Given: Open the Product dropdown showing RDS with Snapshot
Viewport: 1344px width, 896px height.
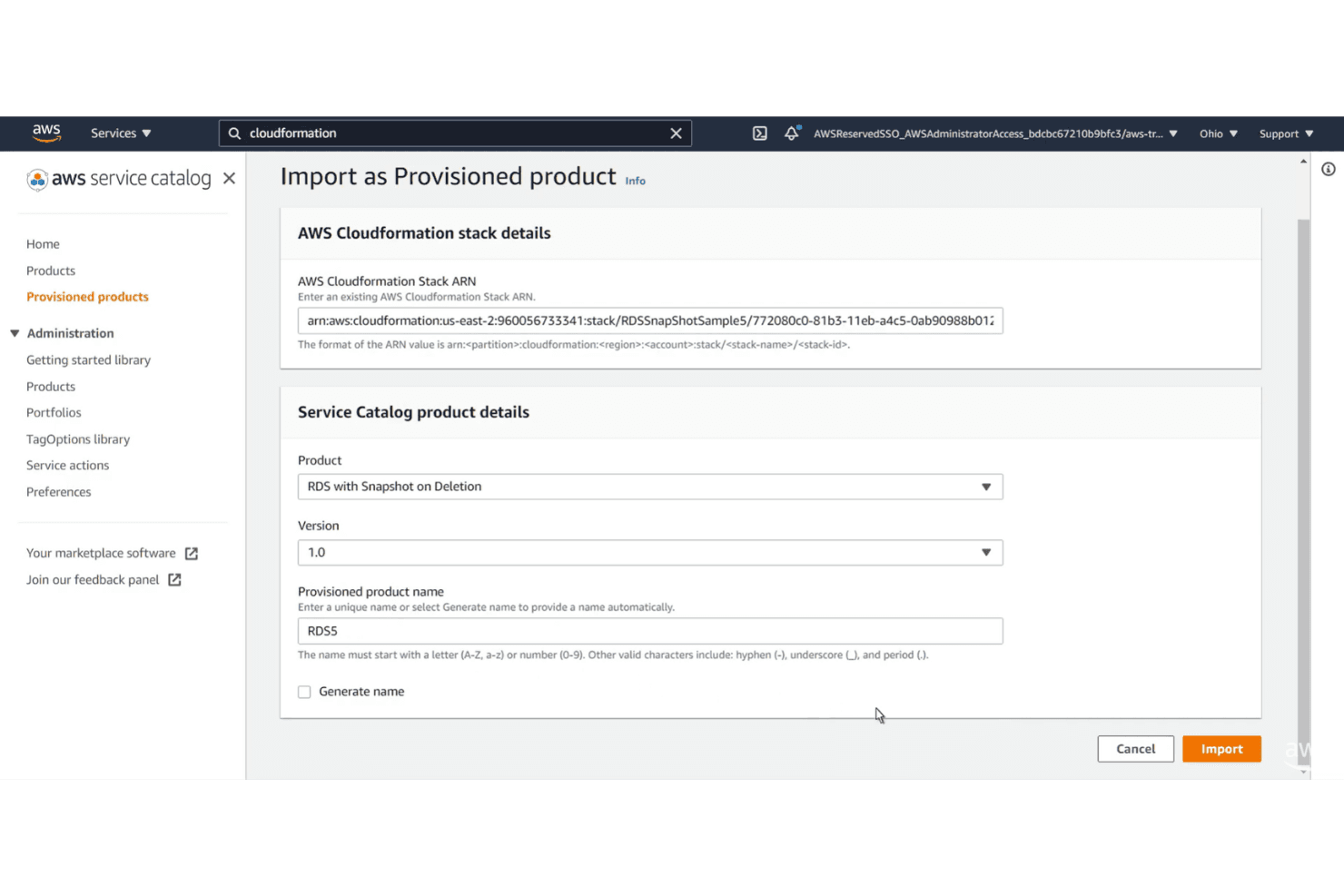Looking at the screenshot, I should (650, 487).
